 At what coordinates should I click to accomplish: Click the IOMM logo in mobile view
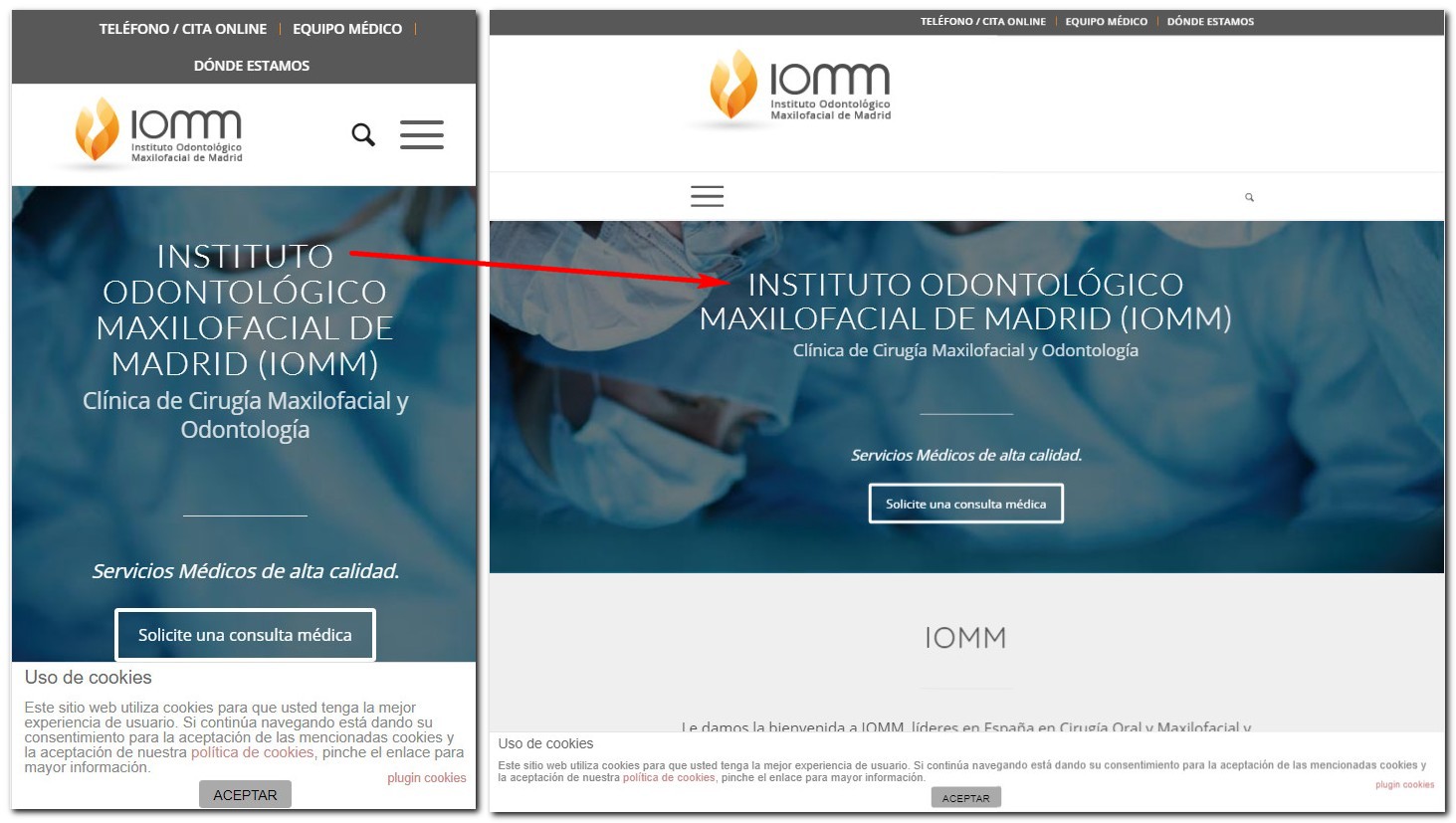(x=158, y=132)
